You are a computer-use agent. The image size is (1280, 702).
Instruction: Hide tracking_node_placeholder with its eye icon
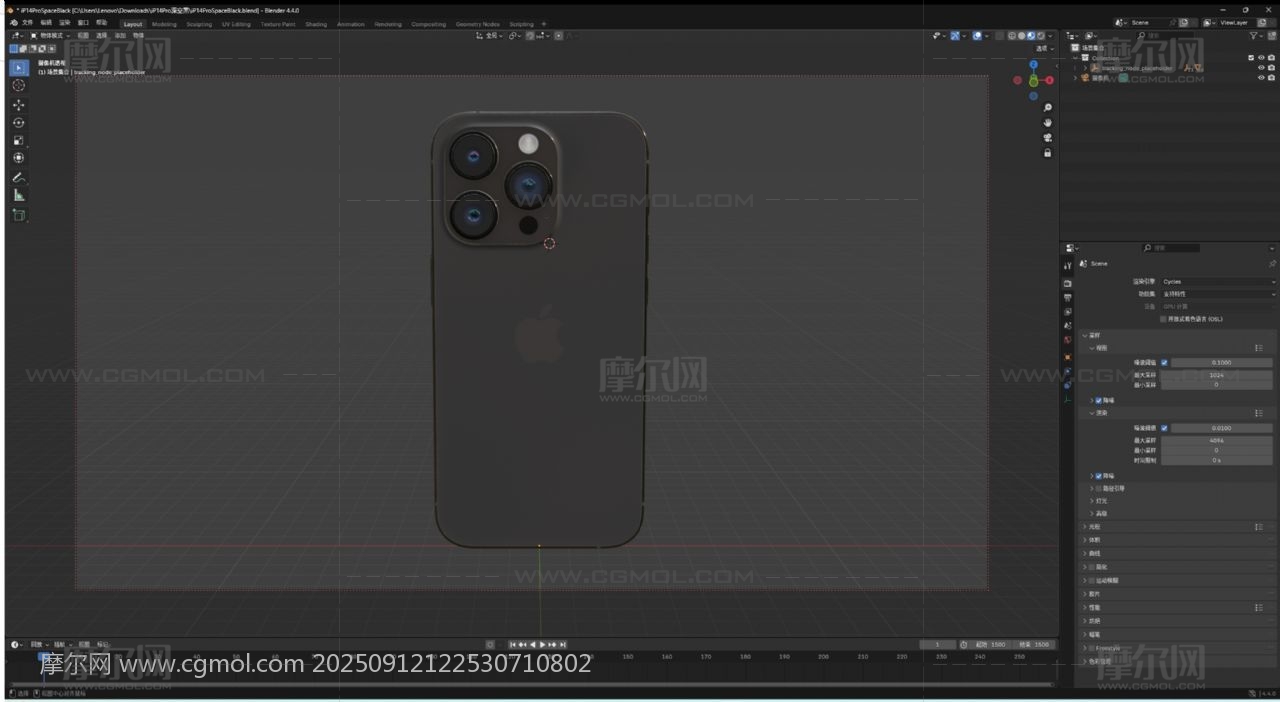[1261, 68]
